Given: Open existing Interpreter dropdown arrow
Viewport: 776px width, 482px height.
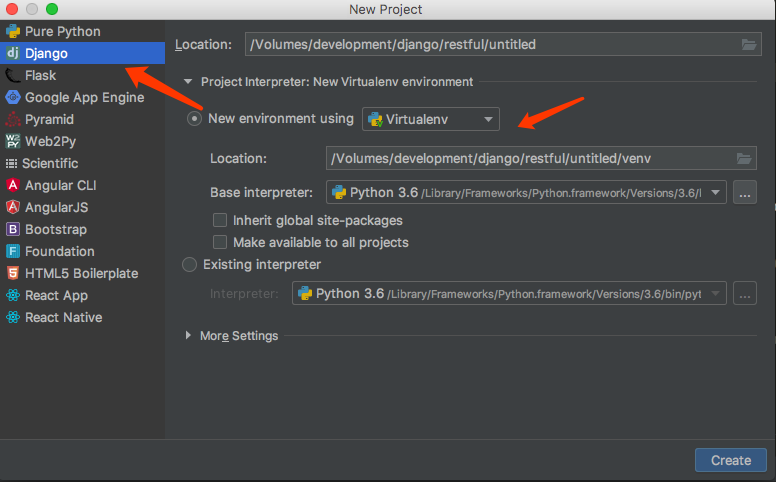Looking at the screenshot, I should (x=716, y=293).
